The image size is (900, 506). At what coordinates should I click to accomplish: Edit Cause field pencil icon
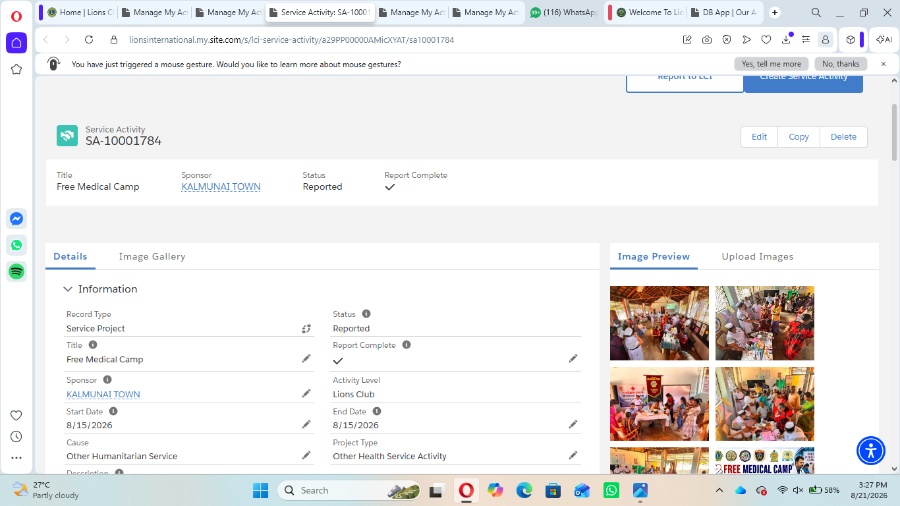[307, 455]
